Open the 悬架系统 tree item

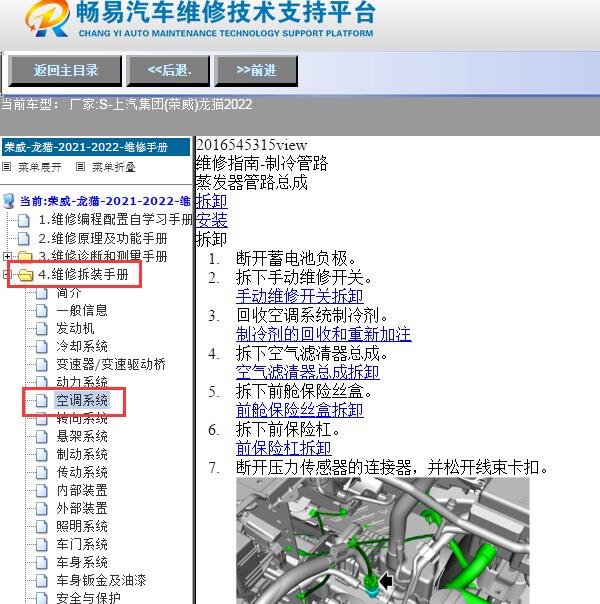coord(82,436)
